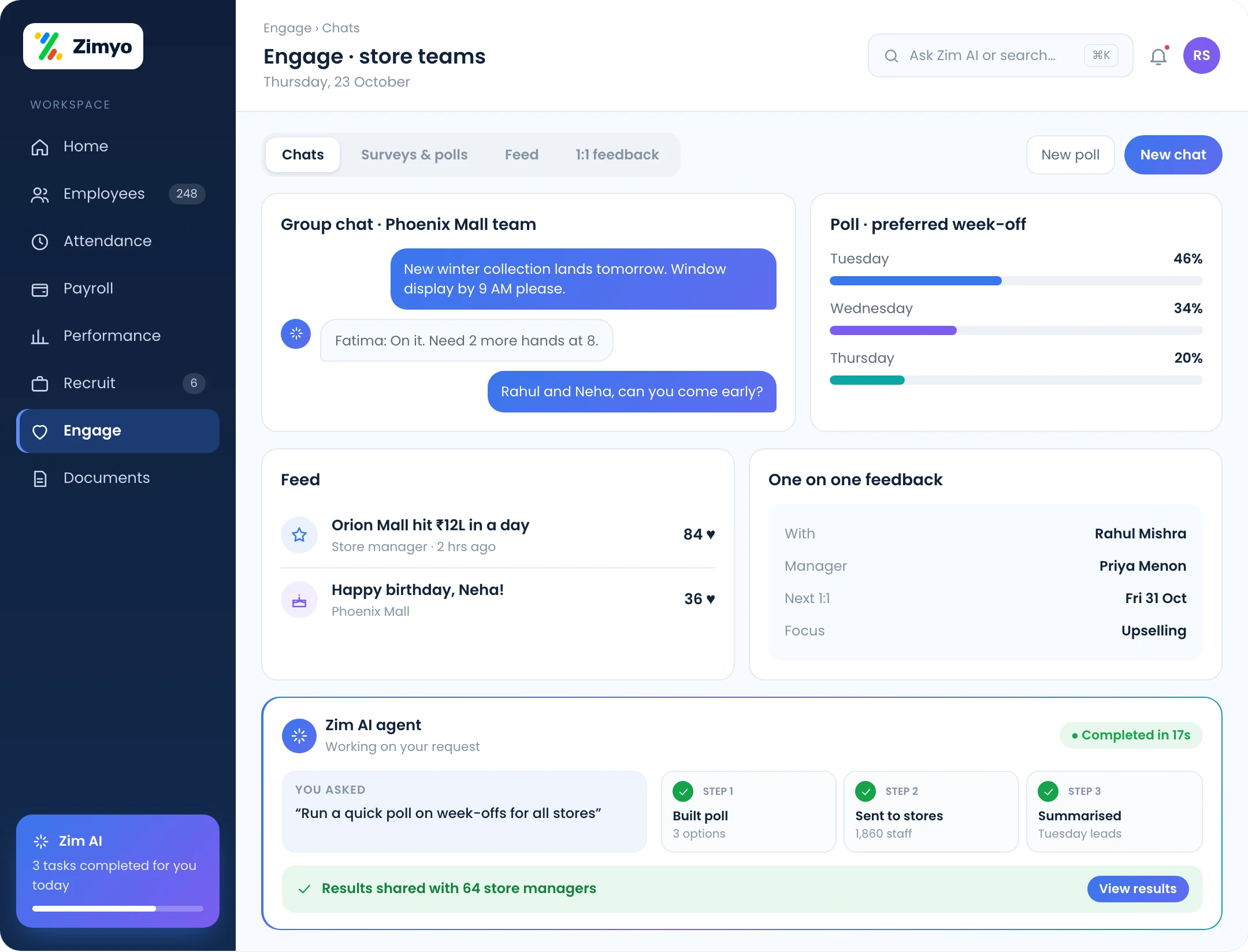Select Engage in the sidebar
Screen dimensions: 1248x952
pyautogui.click(x=118, y=431)
